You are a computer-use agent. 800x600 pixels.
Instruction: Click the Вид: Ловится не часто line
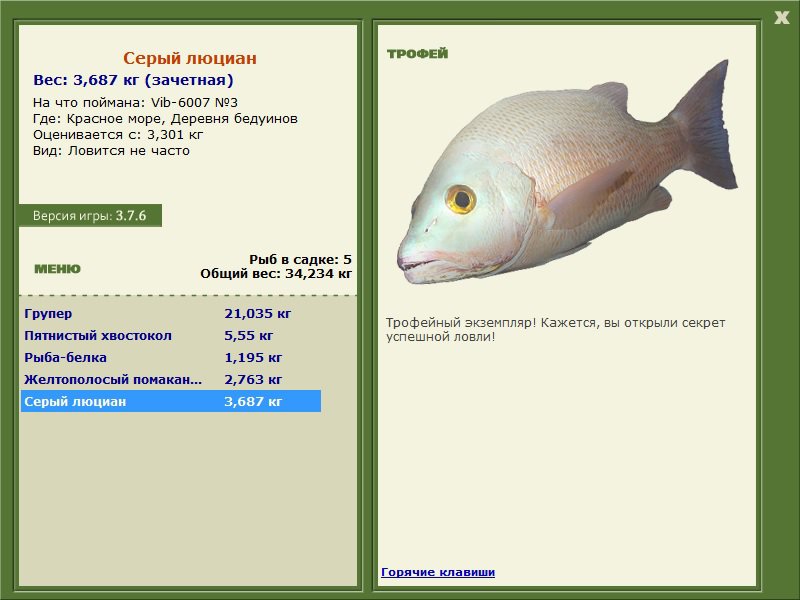point(111,151)
